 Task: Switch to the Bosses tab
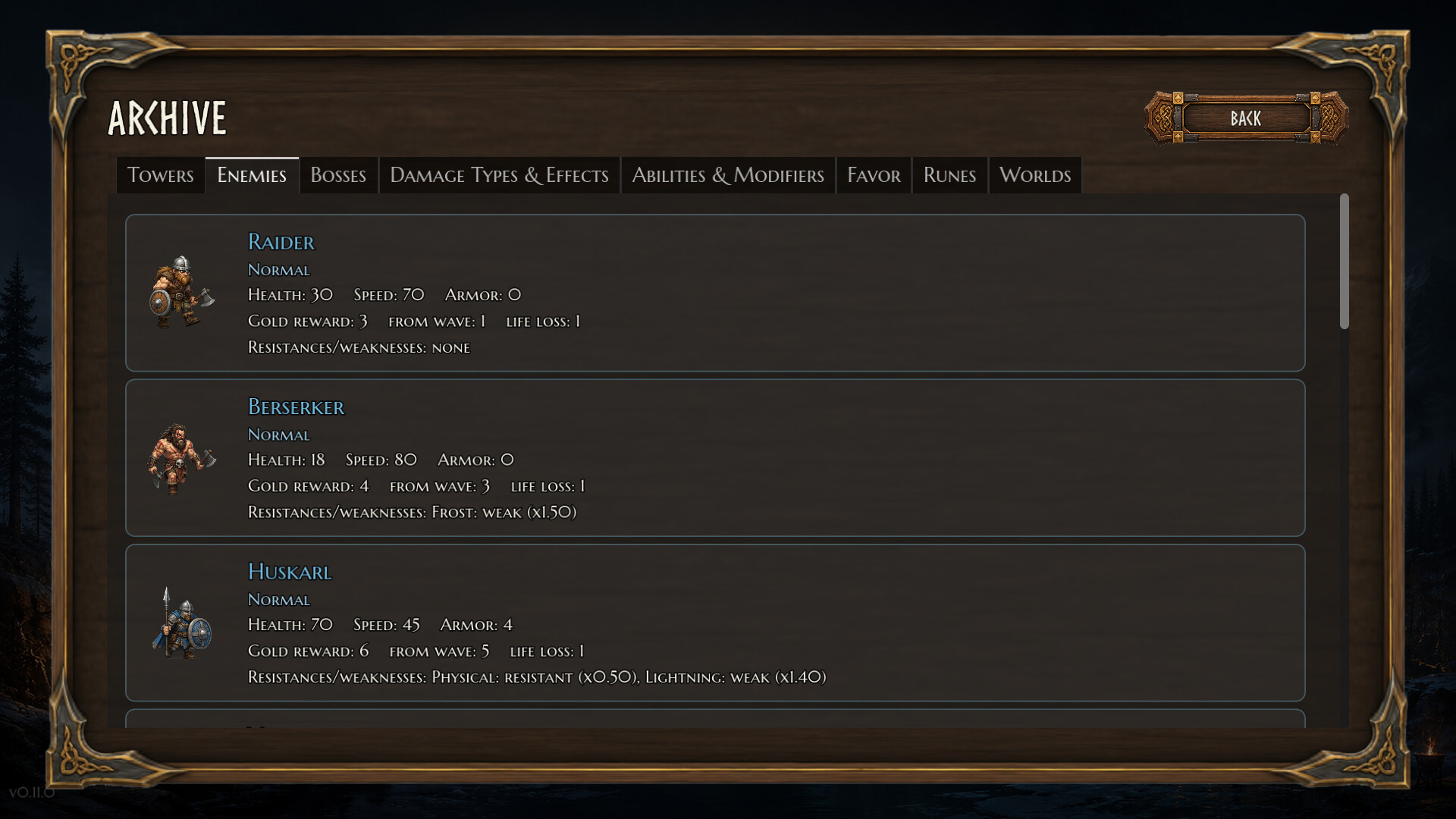pyautogui.click(x=338, y=175)
